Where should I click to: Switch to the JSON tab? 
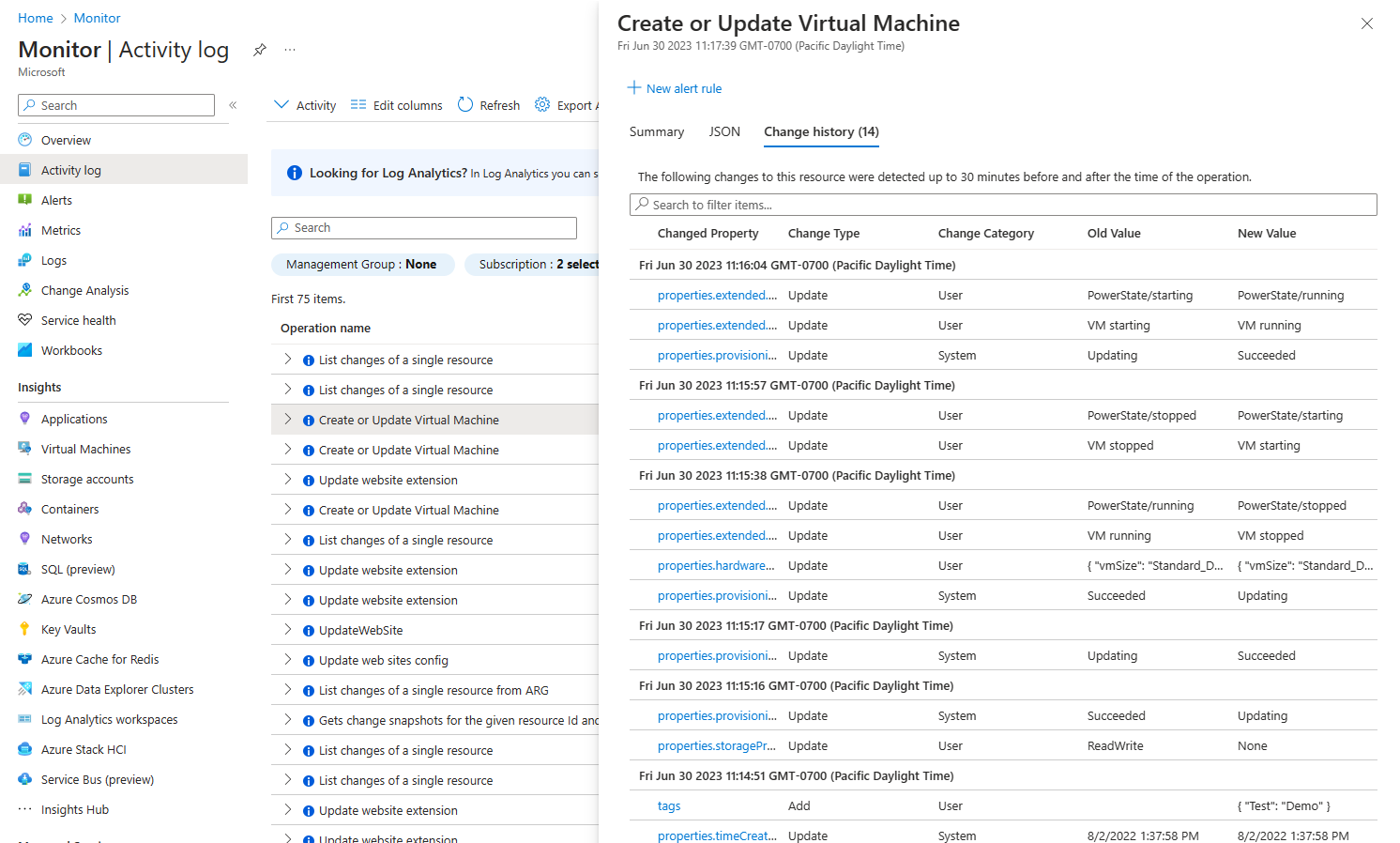click(724, 131)
